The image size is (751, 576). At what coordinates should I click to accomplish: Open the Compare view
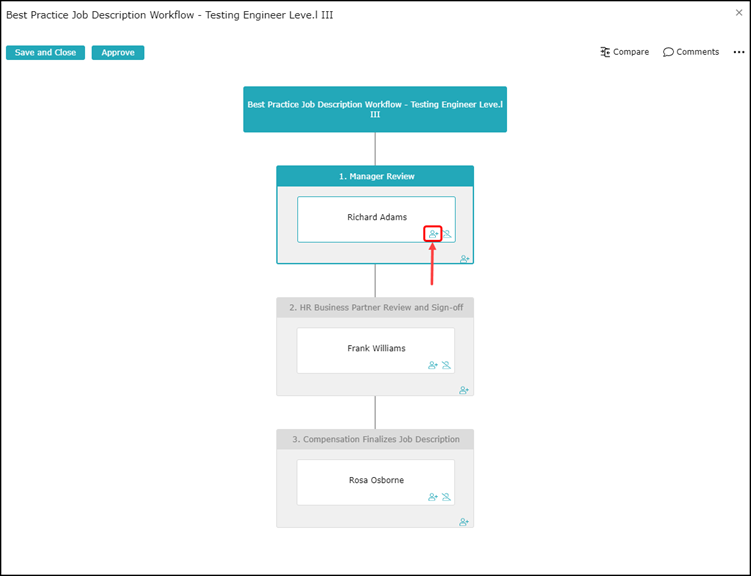(625, 52)
